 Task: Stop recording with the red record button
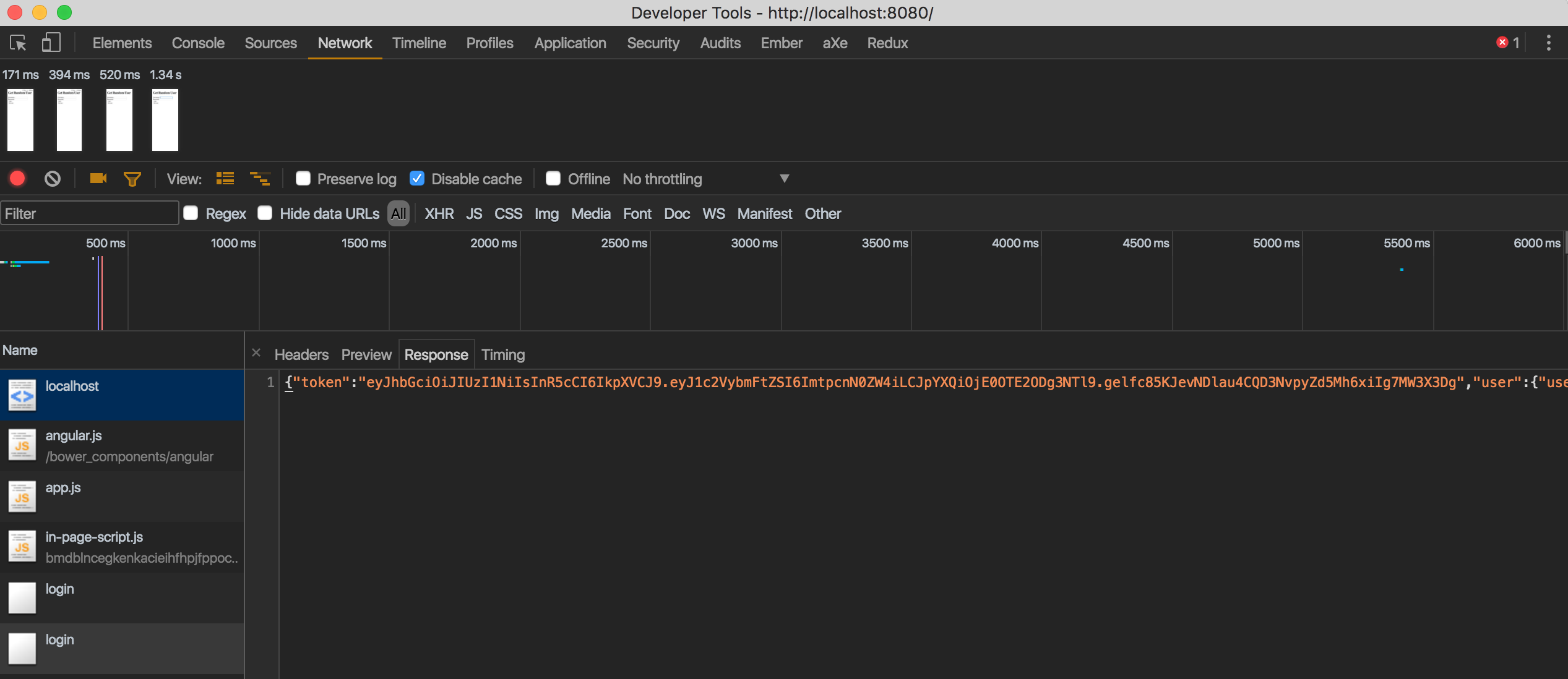click(x=17, y=179)
